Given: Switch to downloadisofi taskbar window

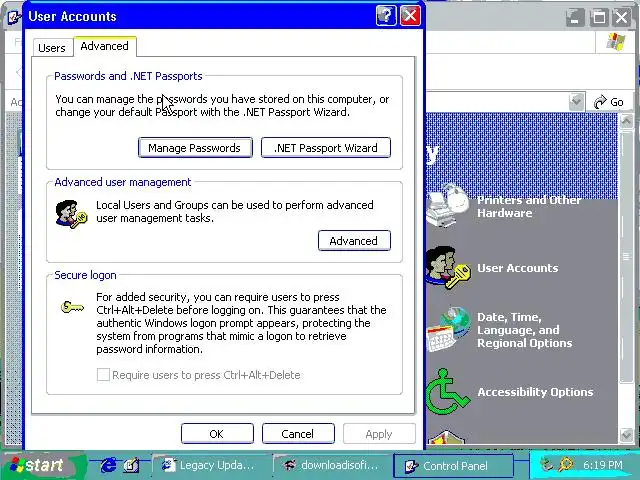Looking at the screenshot, I should [333, 465].
